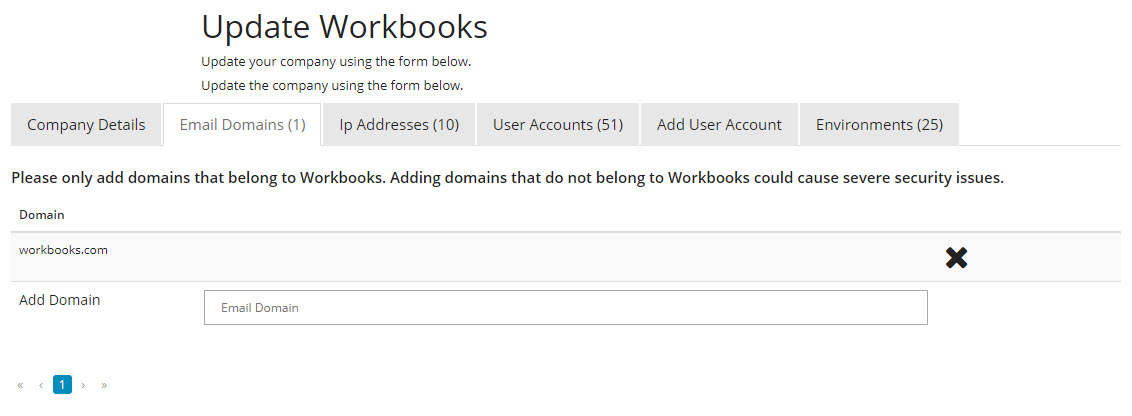View the Environments (25) tab
Screen dimensions: 1132x416
click(x=879, y=124)
